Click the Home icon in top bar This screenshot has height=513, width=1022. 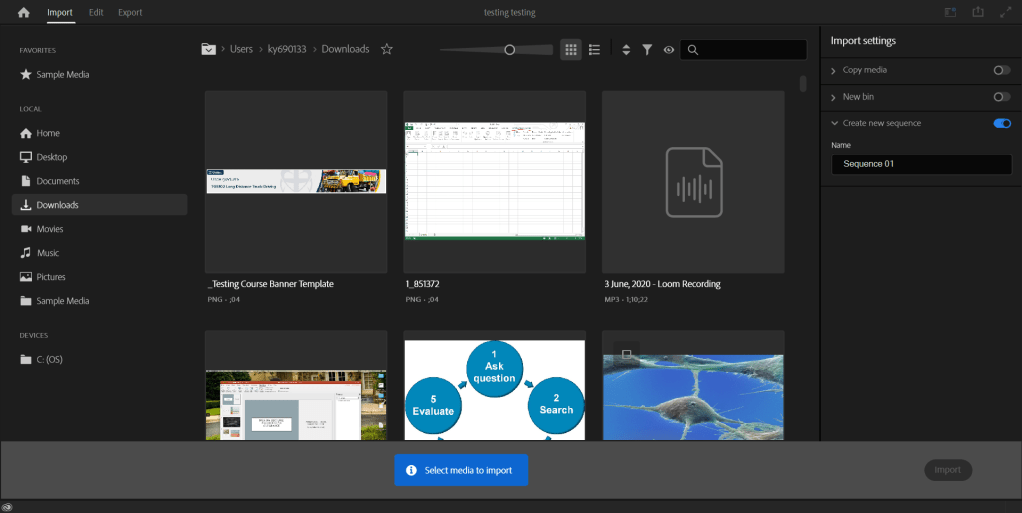tap(24, 13)
